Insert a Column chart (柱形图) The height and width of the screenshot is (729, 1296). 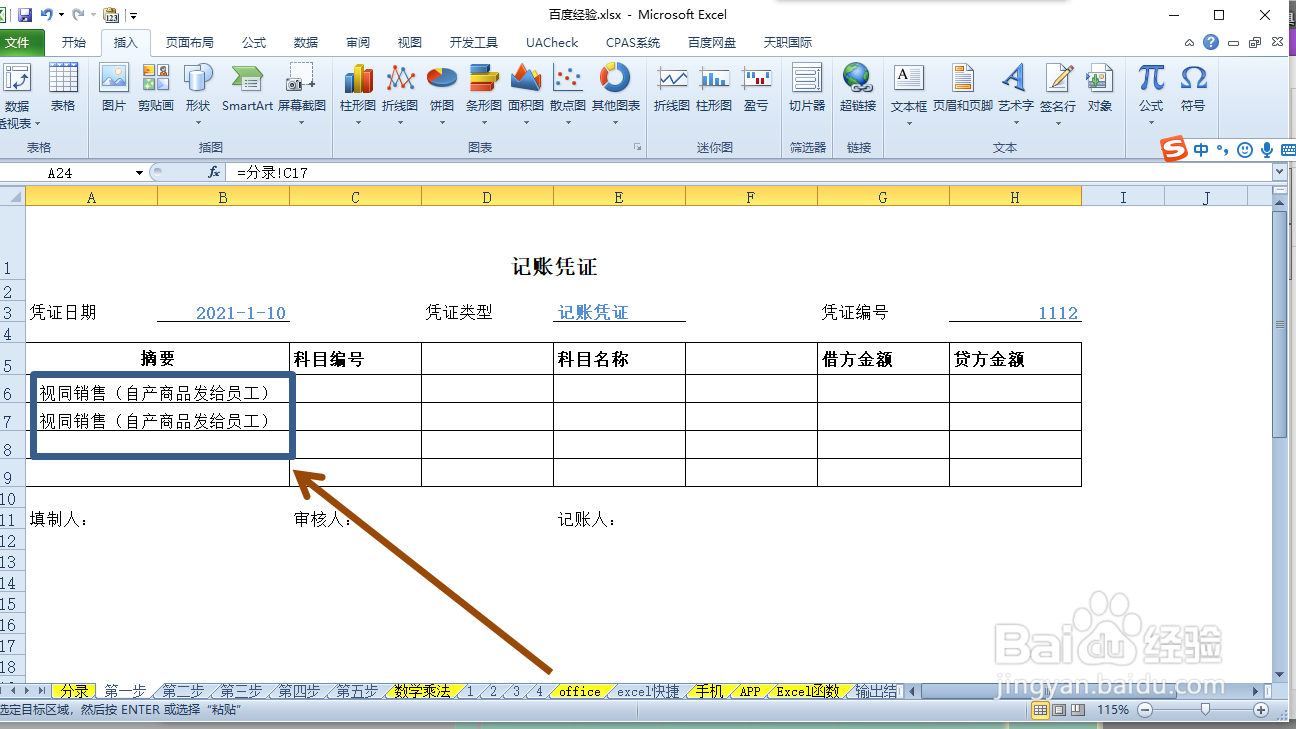(358, 93)
